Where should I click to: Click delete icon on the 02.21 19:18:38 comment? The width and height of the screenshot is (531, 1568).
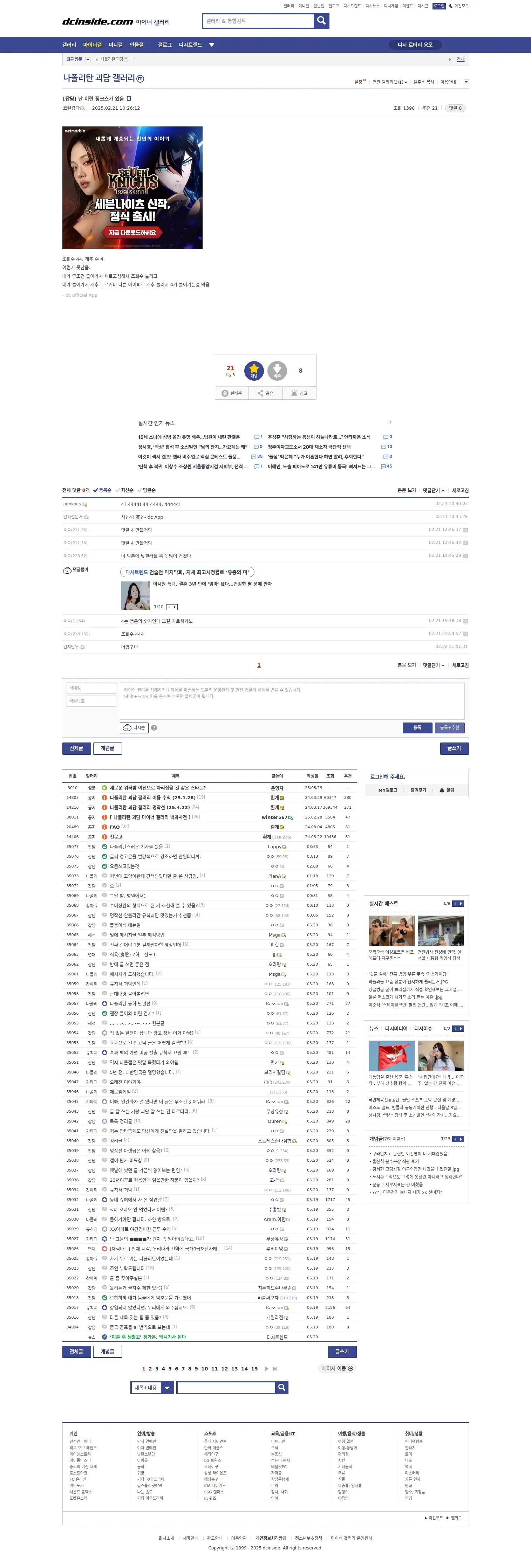tap(465, 621)
